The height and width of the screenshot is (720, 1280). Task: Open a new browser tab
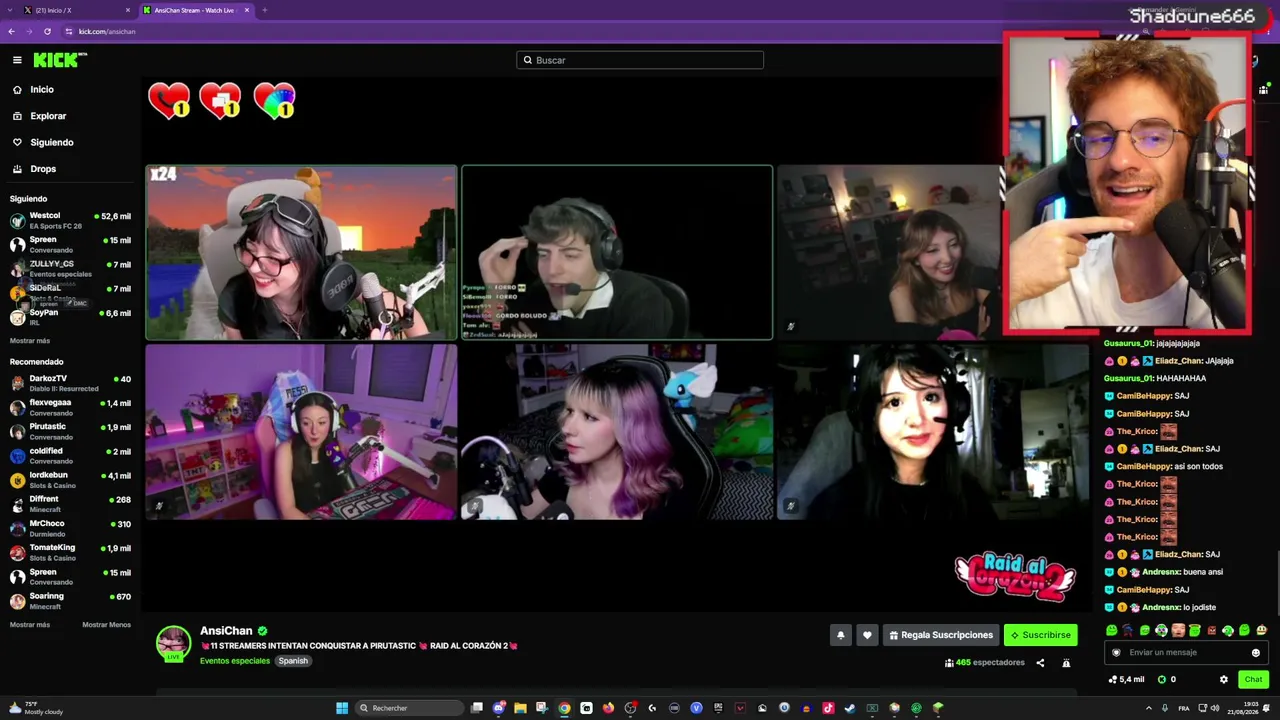coord(264,10)
